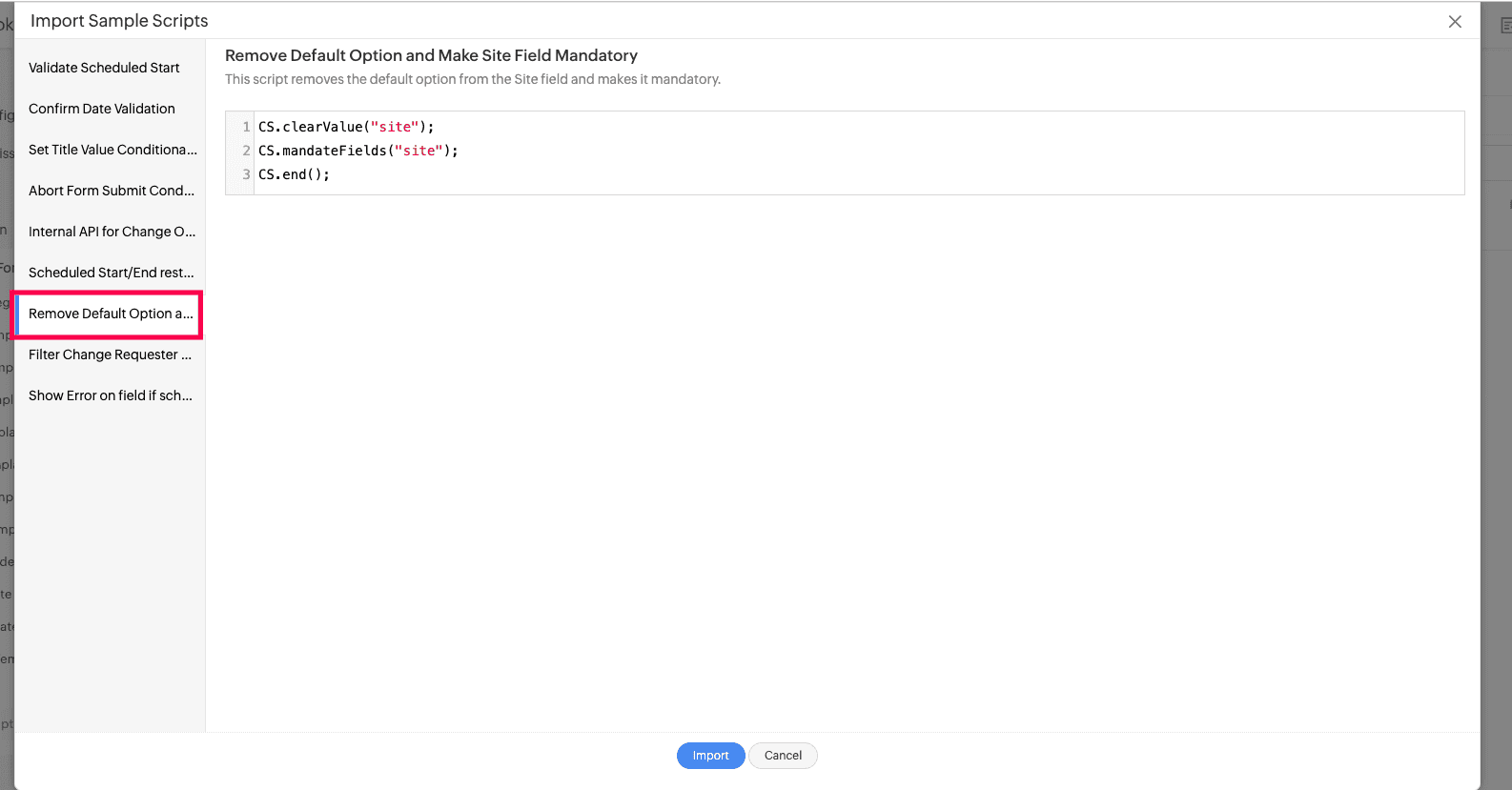Click the CS.mandateFields code line
Screen dimensions: 1512x790
[x=358, y=151]
